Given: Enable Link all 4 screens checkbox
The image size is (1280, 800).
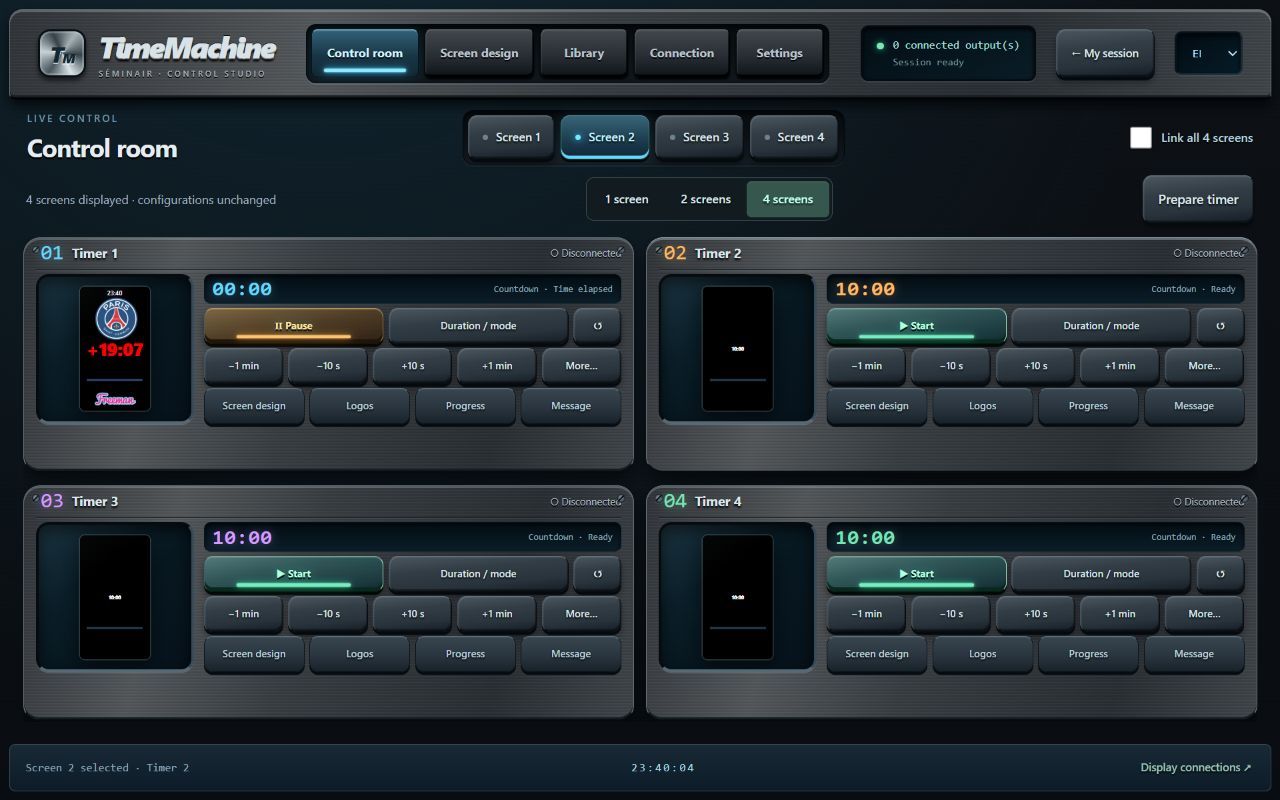Looking at the screenshot, I should 1141,138.
